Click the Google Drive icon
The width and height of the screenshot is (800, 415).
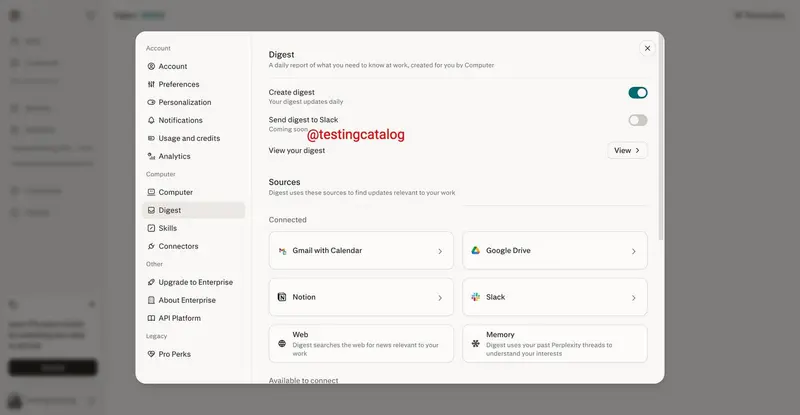click(476, 251)
